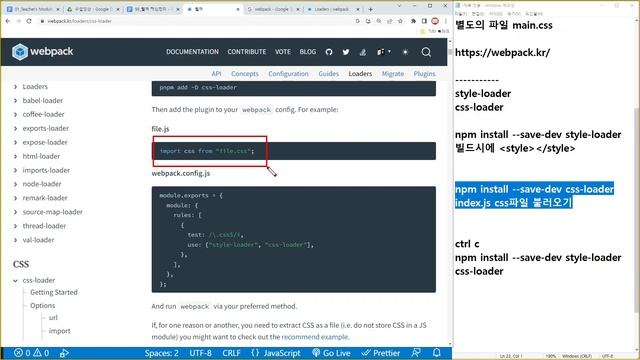Reload the page with browser refresh icon
This screenshot has width=640, height=360.
(x=29, y=21)
